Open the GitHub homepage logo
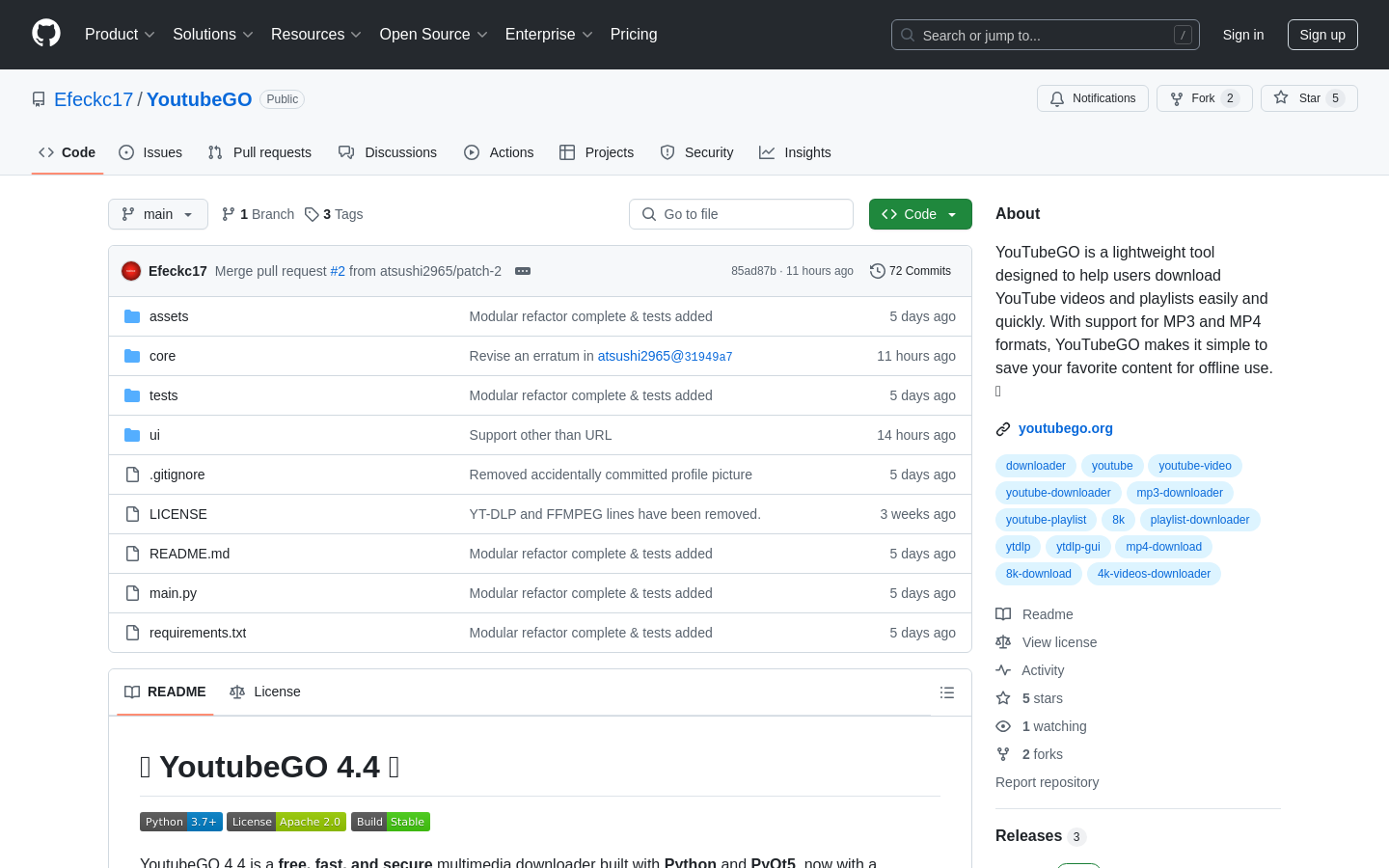The image size is (1389, 868). tap(46, 34)
